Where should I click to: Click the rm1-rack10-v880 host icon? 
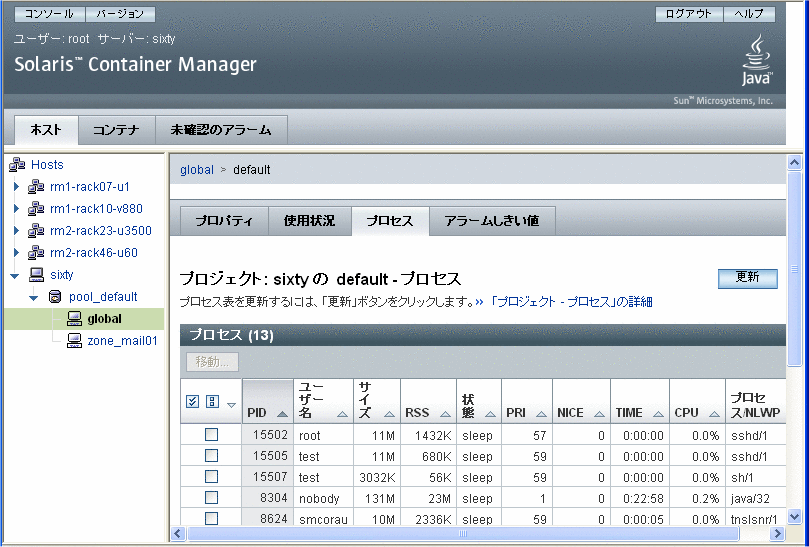tap(36, 208)
